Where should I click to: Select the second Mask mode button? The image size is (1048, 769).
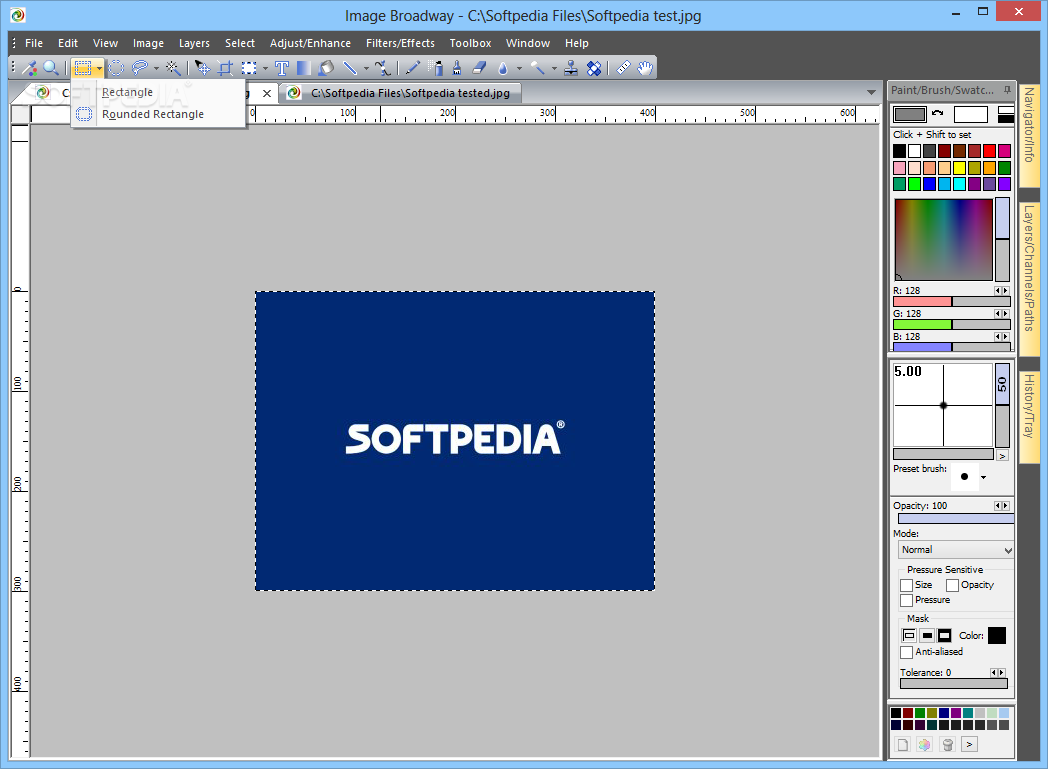click(x=927, y=635)
